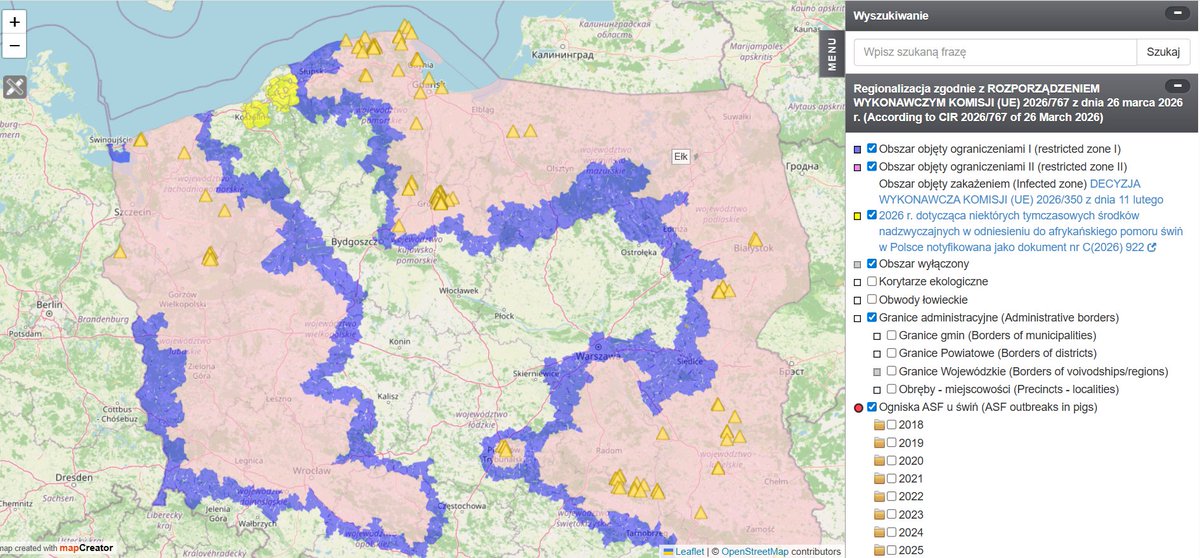Click the mapCreator logo link
Screen dimensions: 1200x558
coord(86,548)
